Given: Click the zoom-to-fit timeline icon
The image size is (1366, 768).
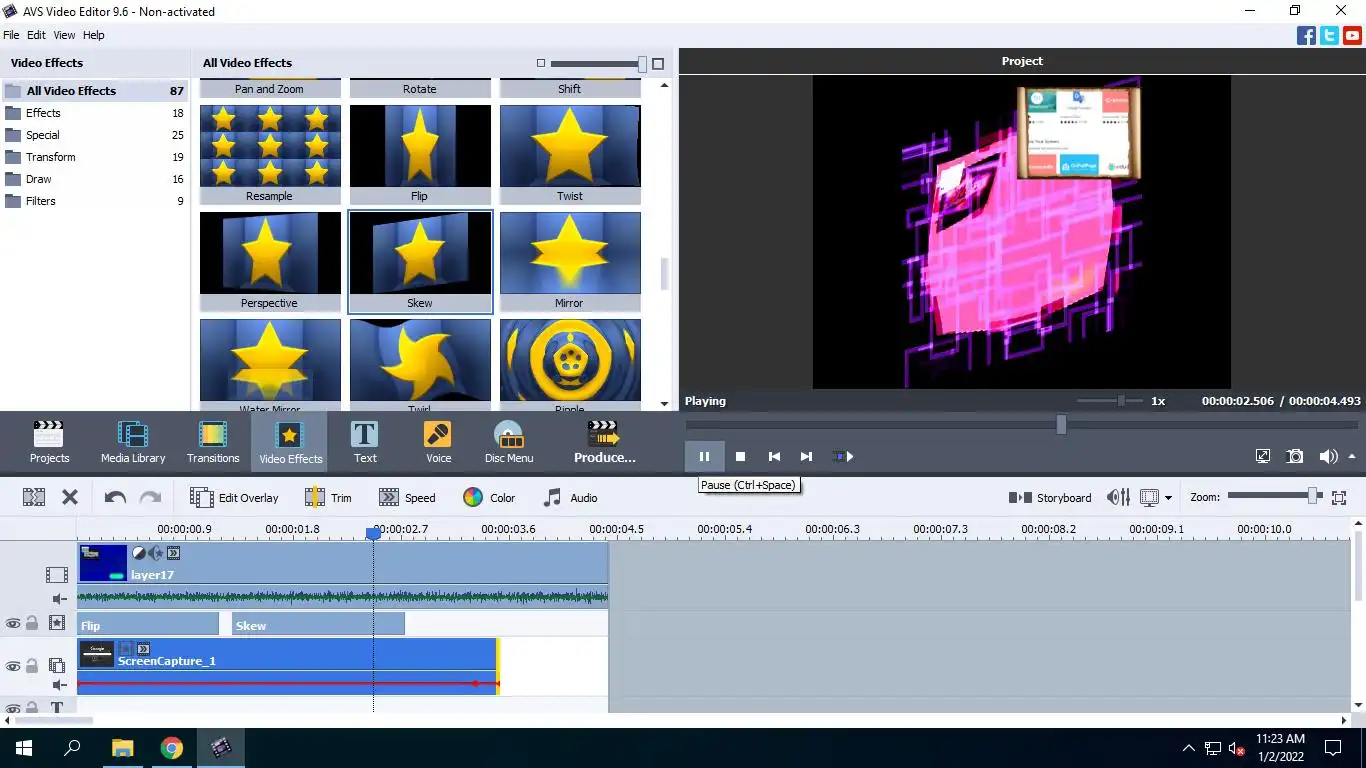Looking at the screenshot, I should pos(1339,497).
